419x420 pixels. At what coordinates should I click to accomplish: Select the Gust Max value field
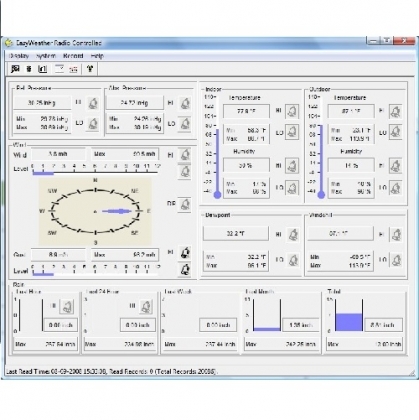pyautogui.click(x=125, y=255)
